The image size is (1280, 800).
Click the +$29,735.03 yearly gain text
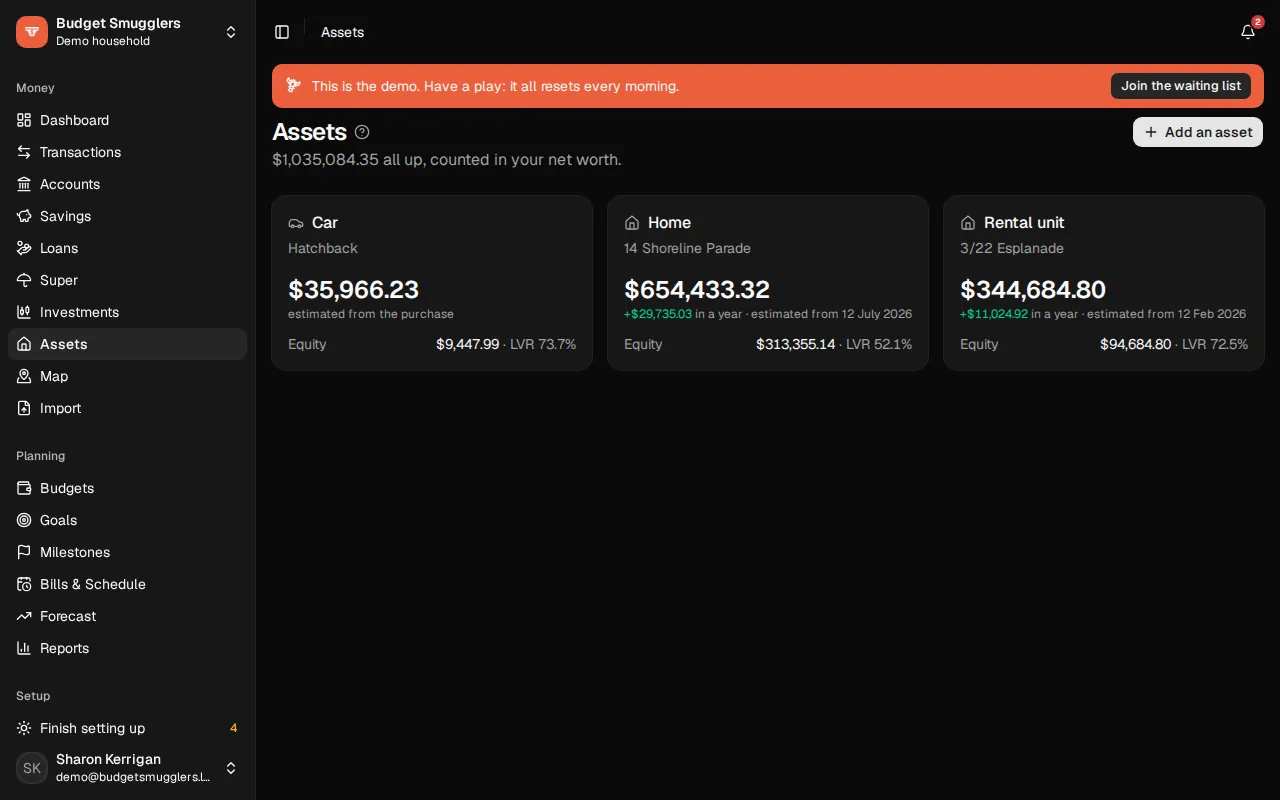(658, 314)
